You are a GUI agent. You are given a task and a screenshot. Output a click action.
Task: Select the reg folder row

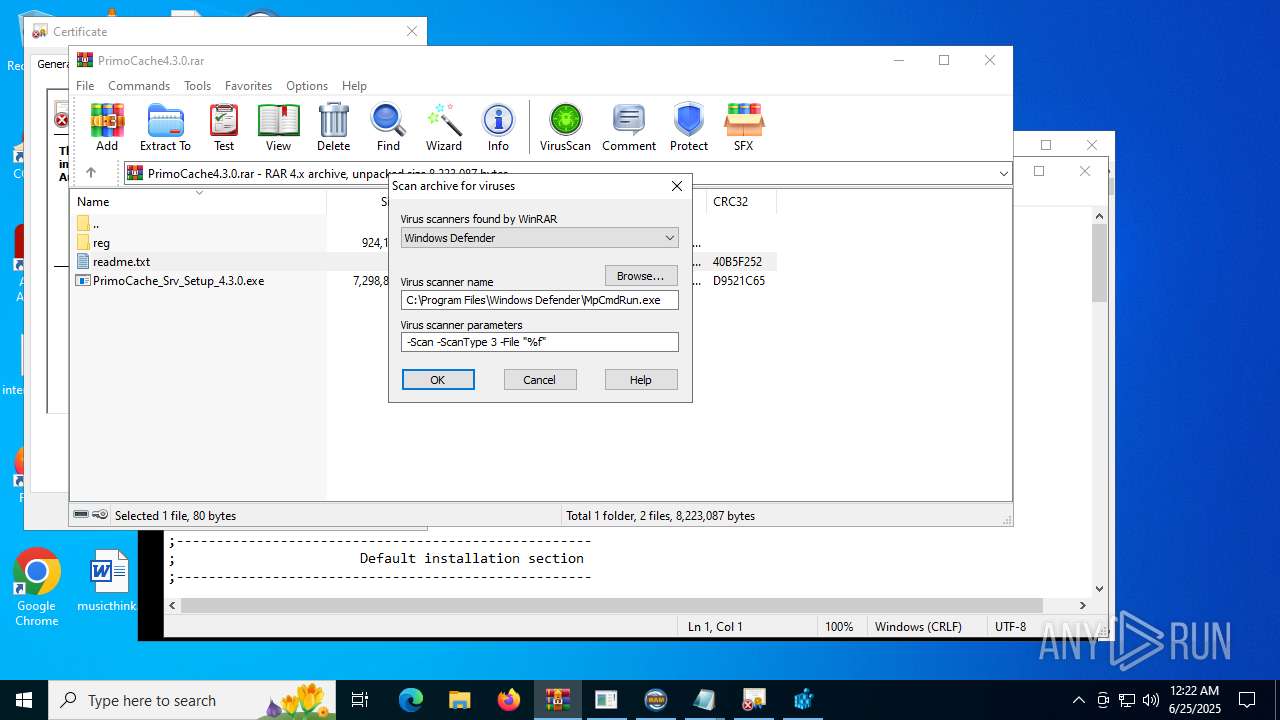[x=101, y=243]
